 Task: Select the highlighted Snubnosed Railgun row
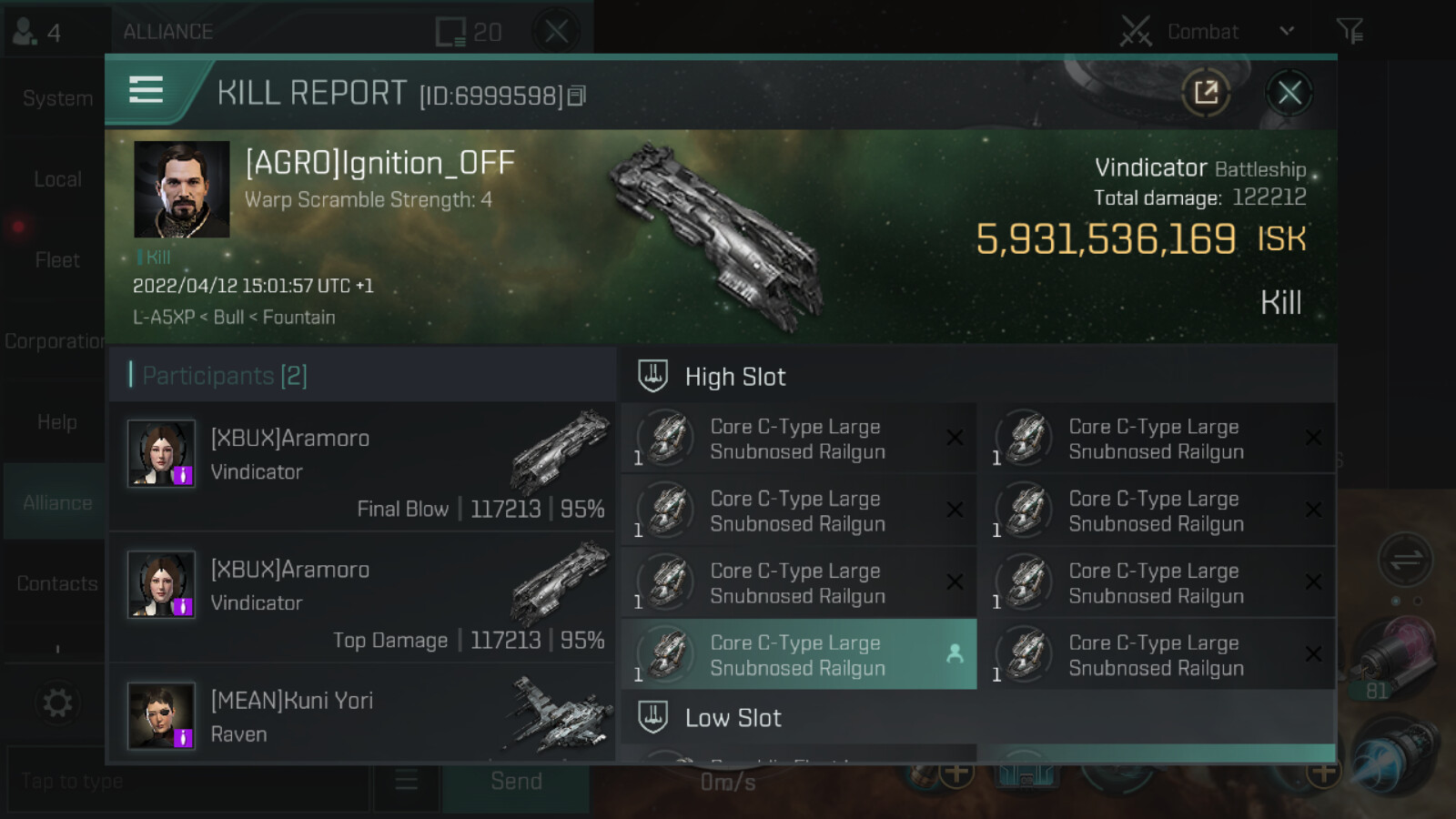click(x=799, y=654)
